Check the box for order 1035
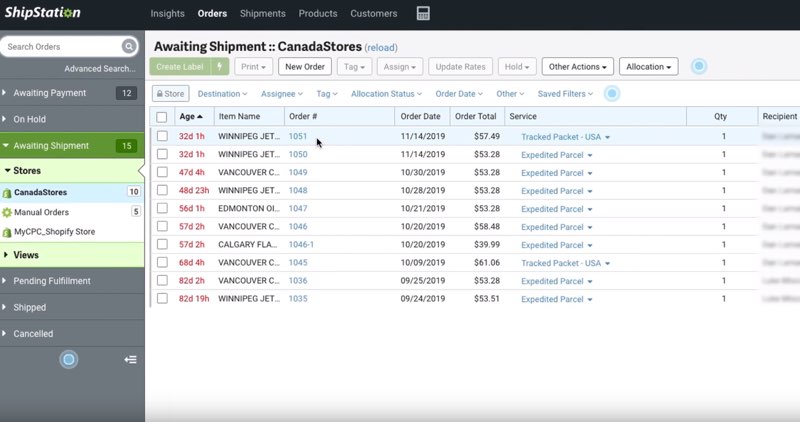Image resolution: width=800 pixels, height=422 pixels. tap(162, 298)
